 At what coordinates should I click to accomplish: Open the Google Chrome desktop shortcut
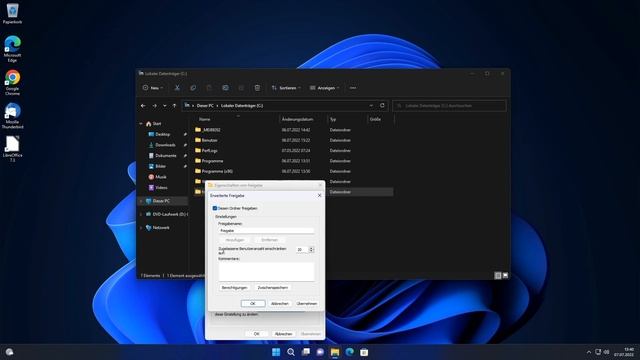12,82
